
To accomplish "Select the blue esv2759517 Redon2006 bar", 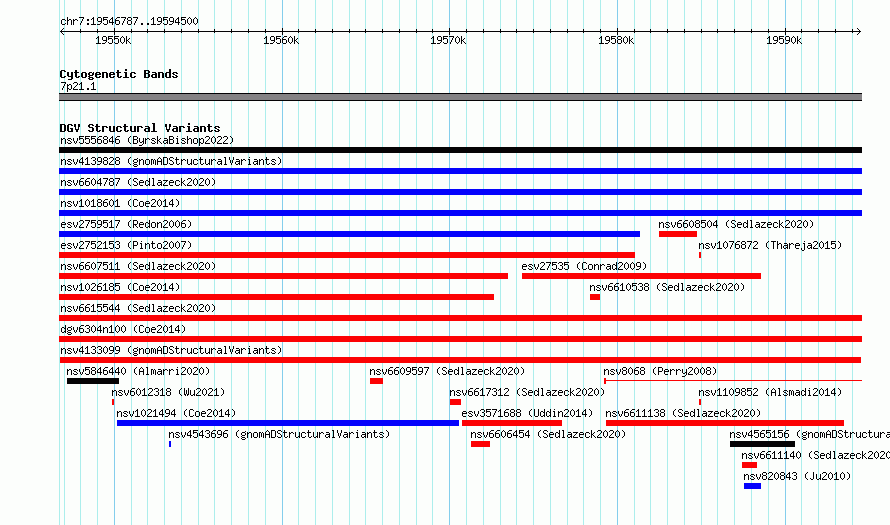I will point(350,234).
